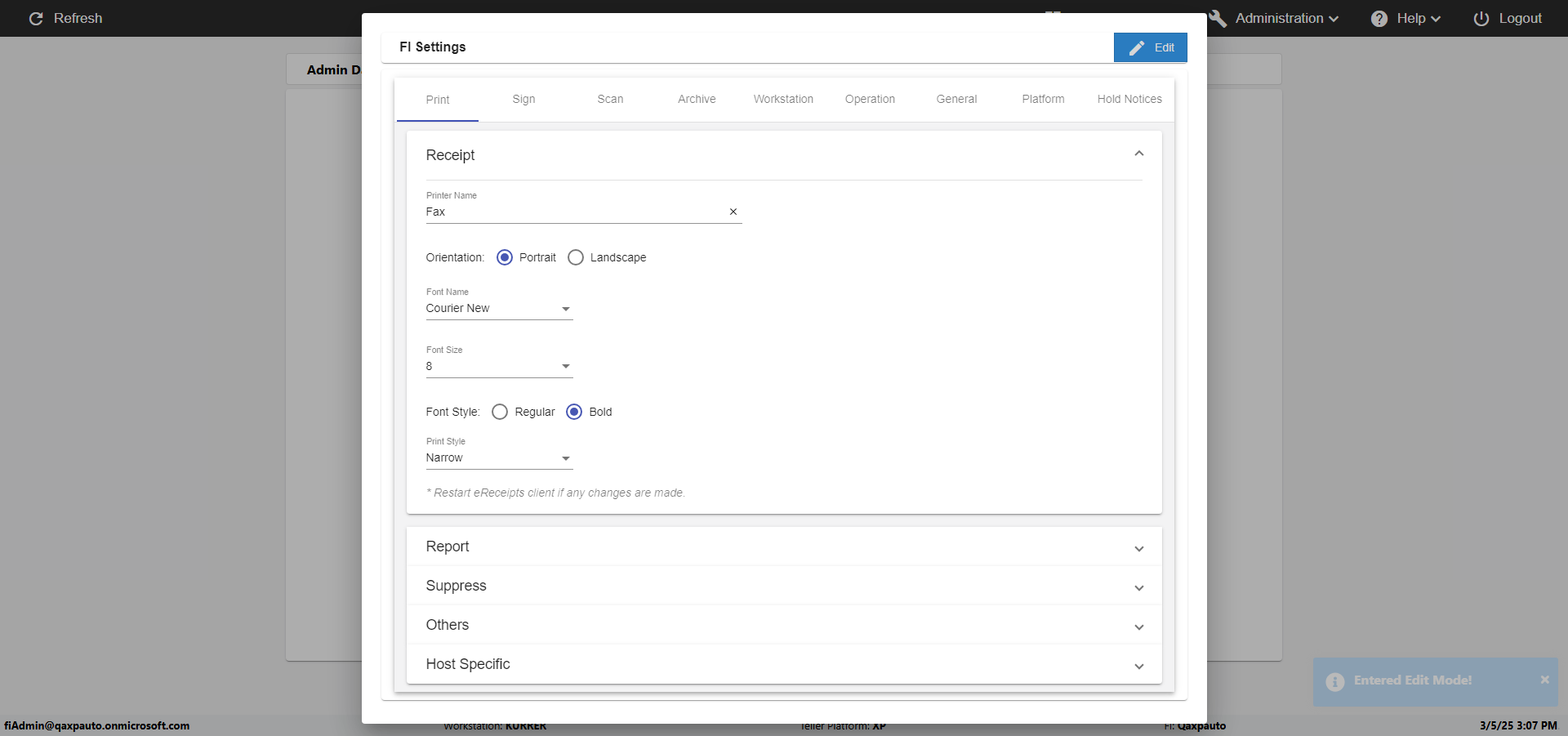Click the info icon in the notification
The width and height of the screenshot is (1568, 736).
(1335, 681)
